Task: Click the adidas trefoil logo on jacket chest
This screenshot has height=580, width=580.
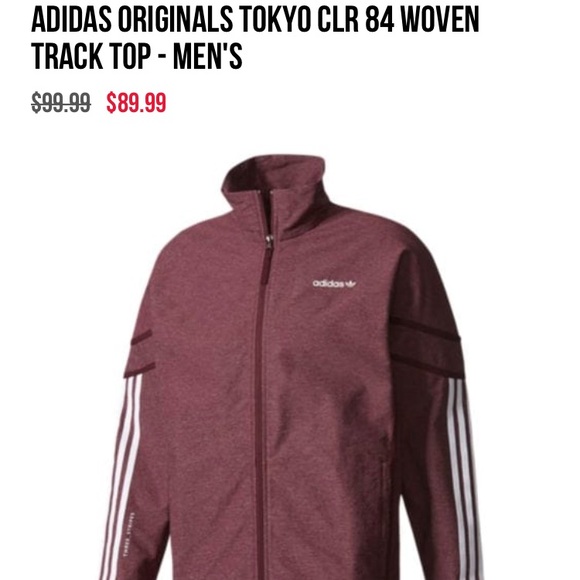Action: 350,284
